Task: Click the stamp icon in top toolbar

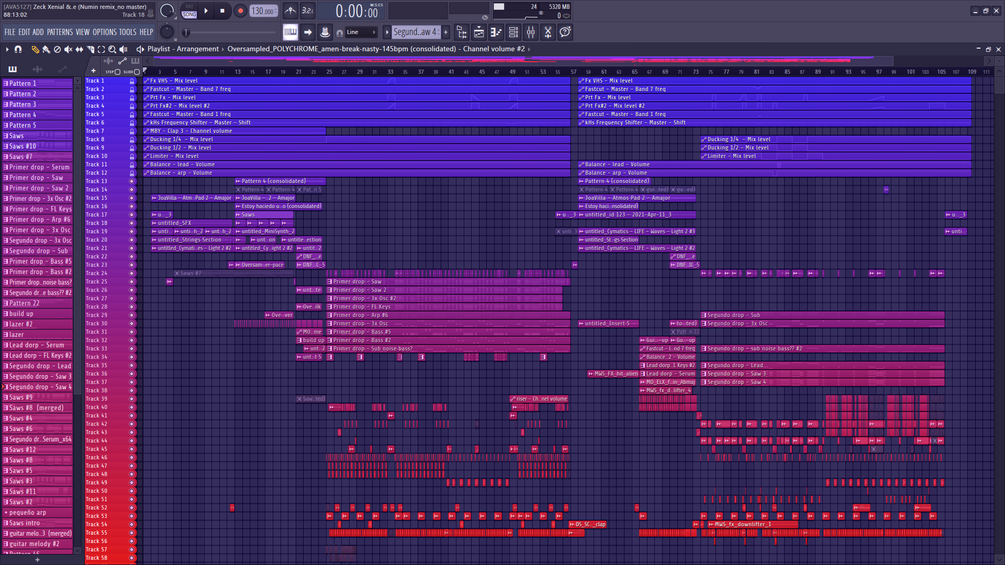Action: coord(325,32)
